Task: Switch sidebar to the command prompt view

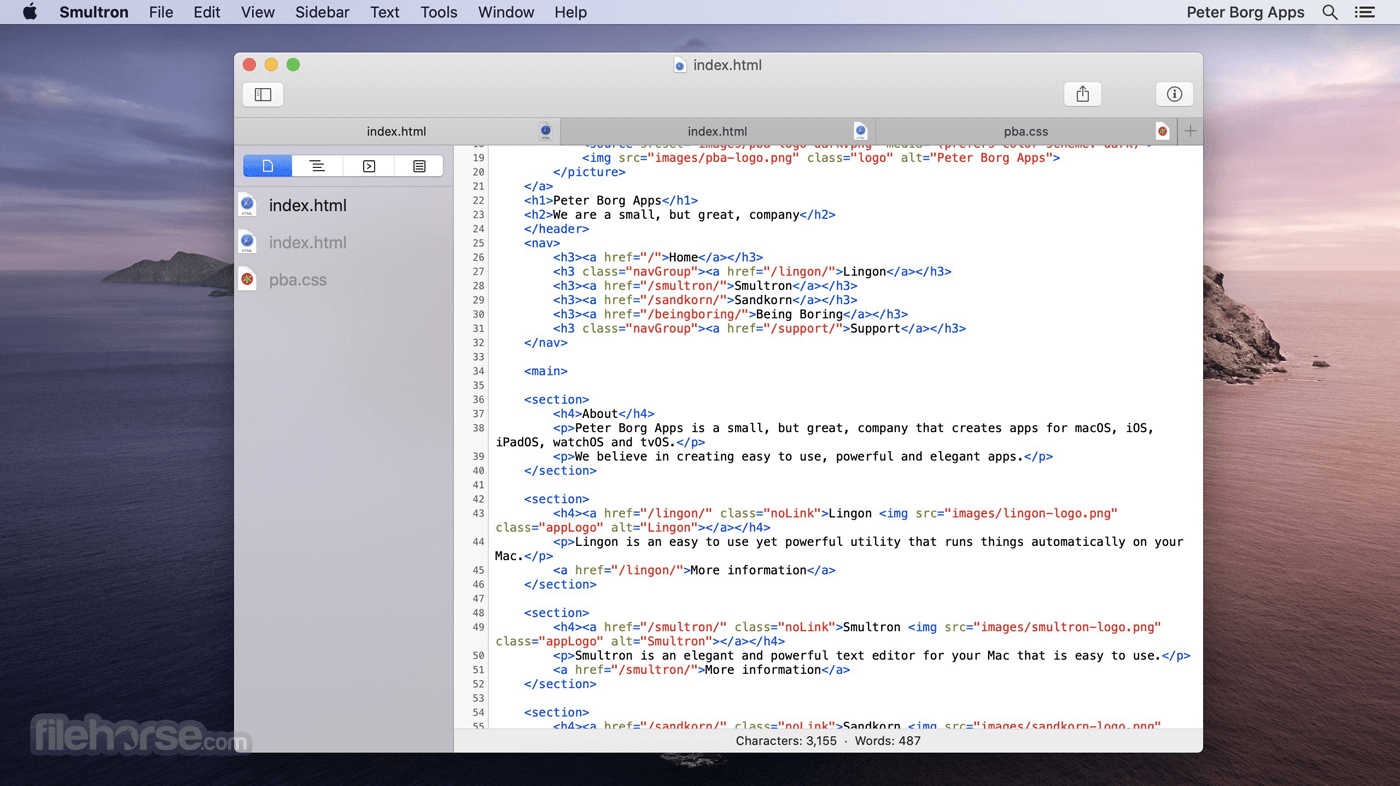Action: 368,166
